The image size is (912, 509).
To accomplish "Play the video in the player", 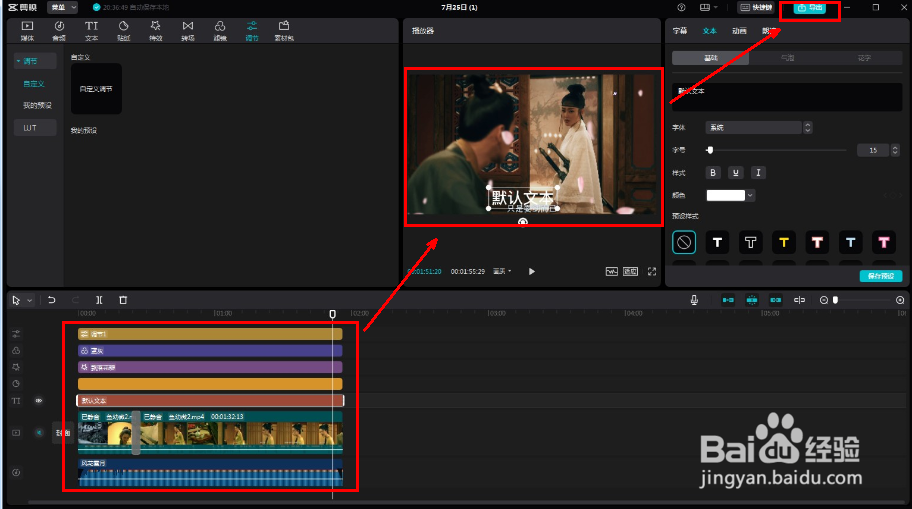I will point(532,272).
